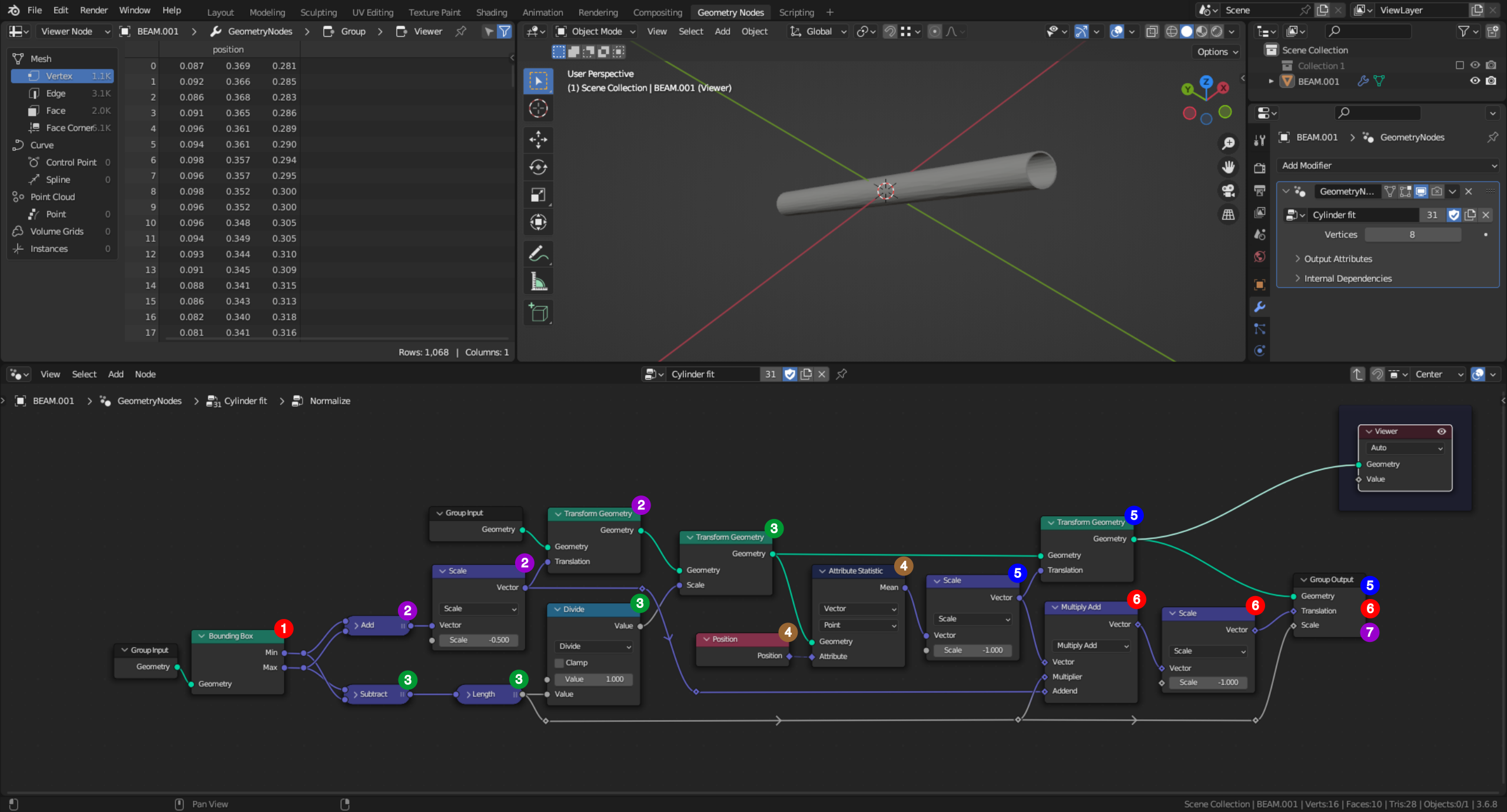Click the Cylinder fit node group name field
The width and height of the screenshot is (1507, 812).
tap(712, 374)
